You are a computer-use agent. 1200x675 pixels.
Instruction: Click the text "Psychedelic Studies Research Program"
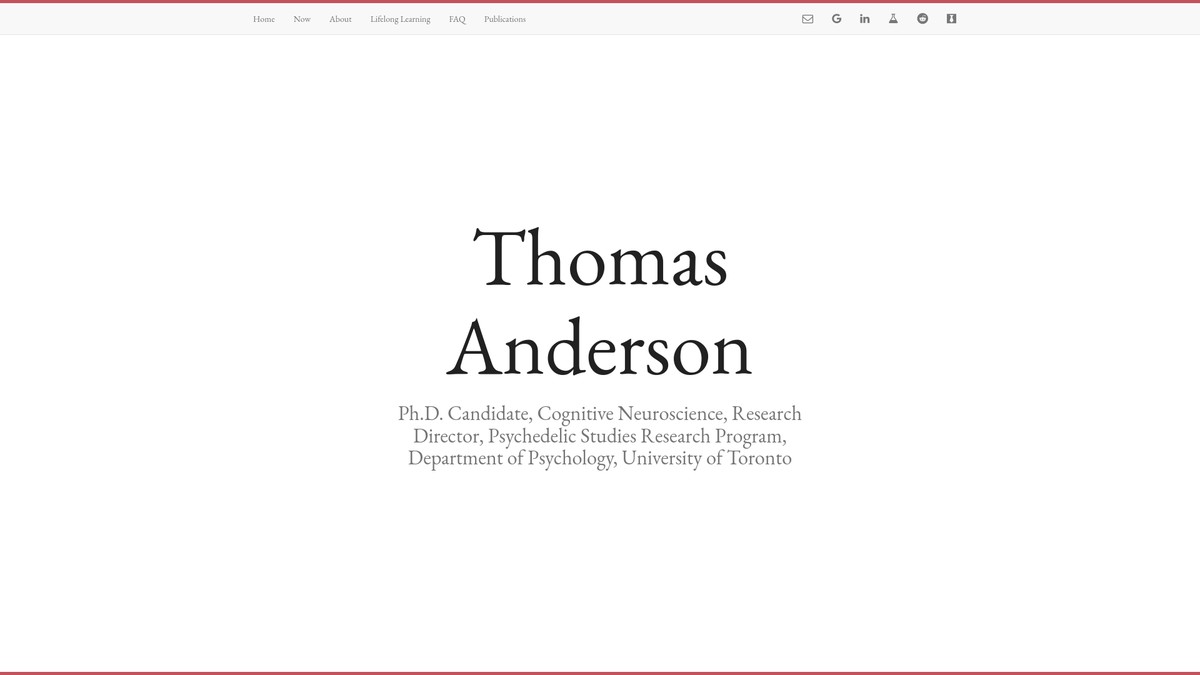(x=636, y=436)
